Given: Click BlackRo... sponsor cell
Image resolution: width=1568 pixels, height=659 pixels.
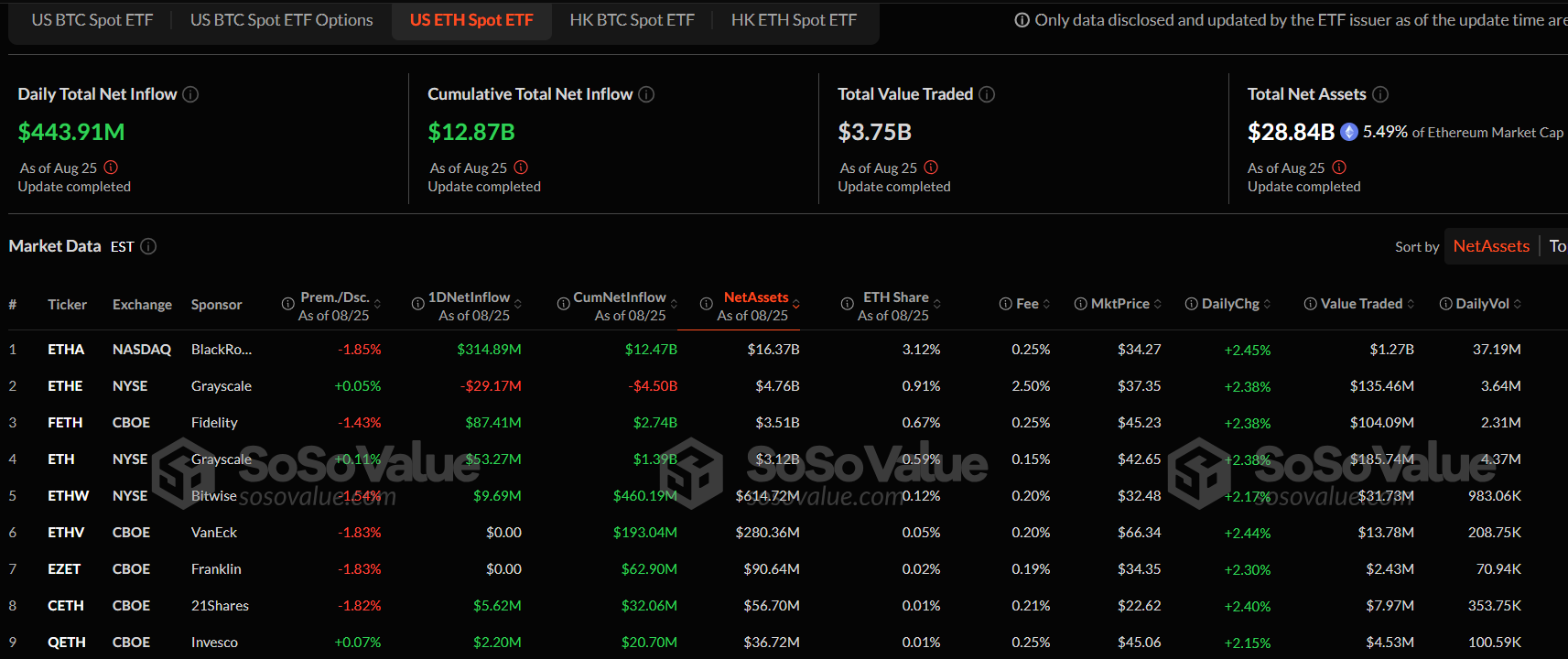Looking at the screenshot, I should (x=222, y=350).
